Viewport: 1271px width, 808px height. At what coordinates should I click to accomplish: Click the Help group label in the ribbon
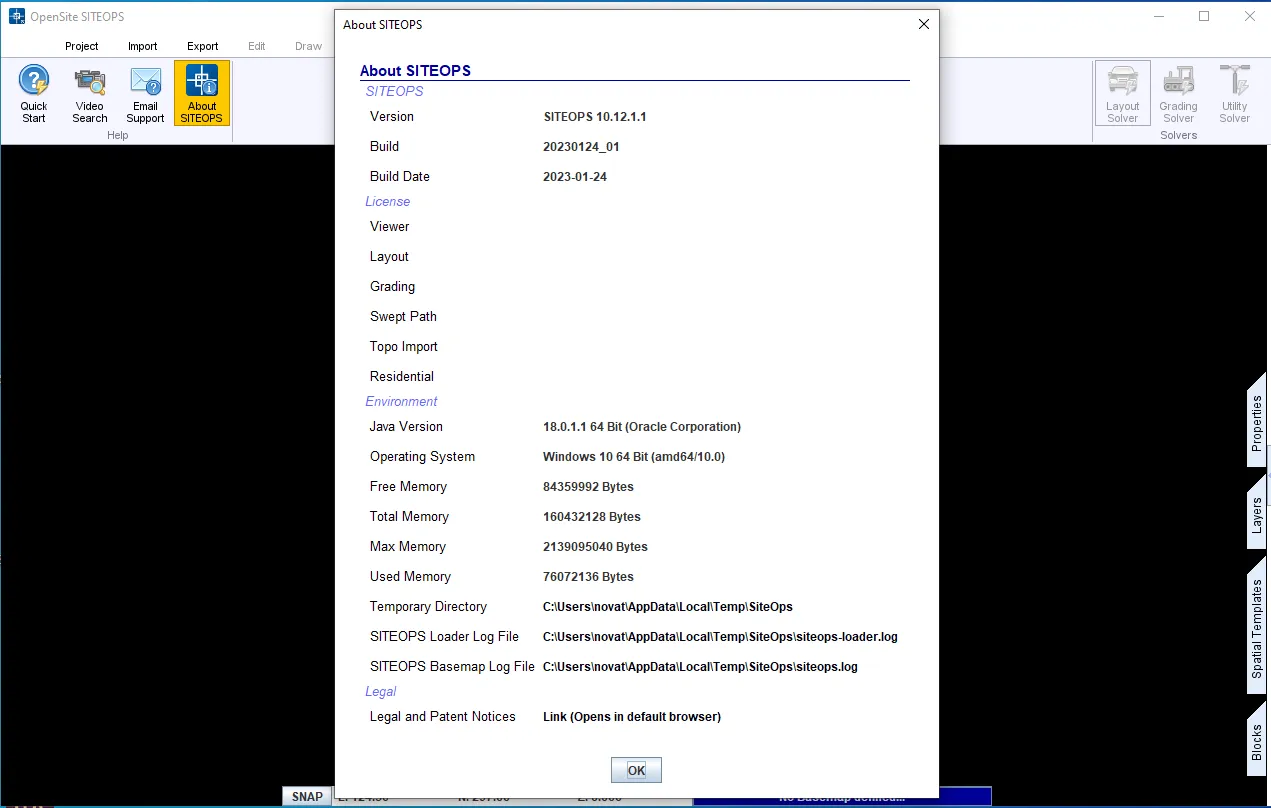[118, 135]
